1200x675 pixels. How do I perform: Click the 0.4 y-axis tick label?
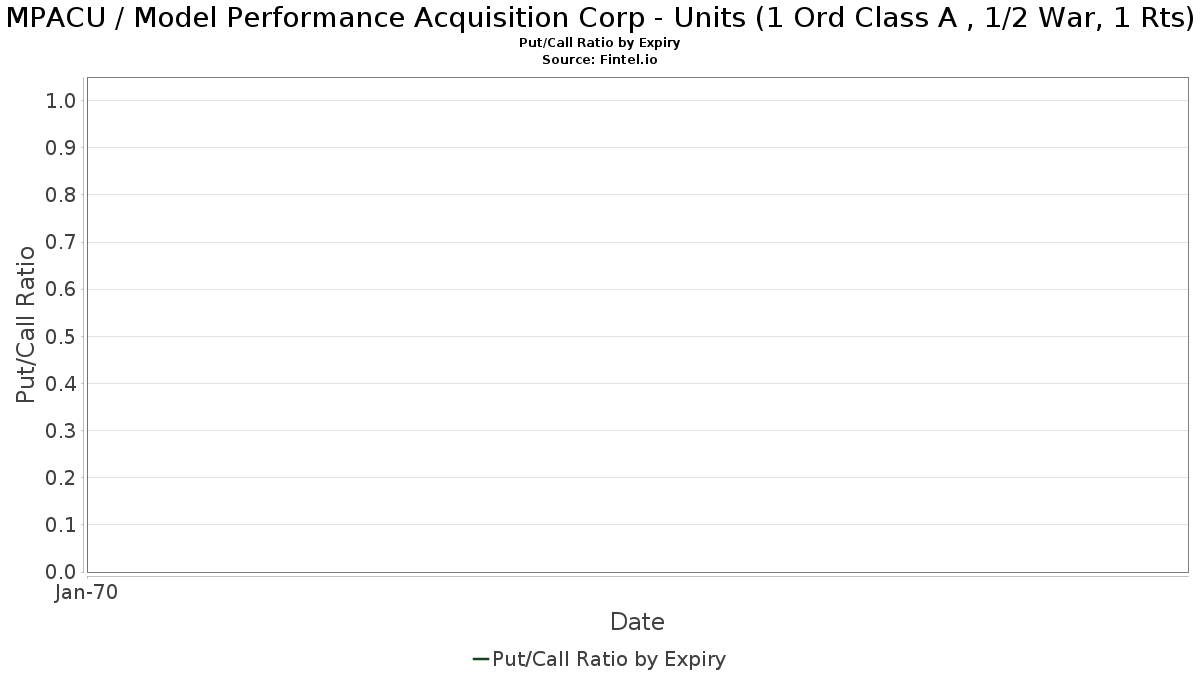pyautogui.click(x=61, y=383)
